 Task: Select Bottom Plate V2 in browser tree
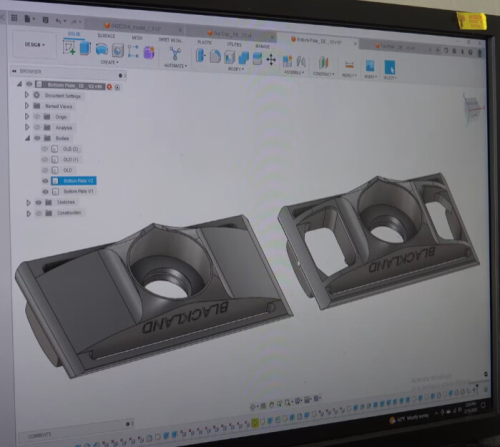point(74,181)
